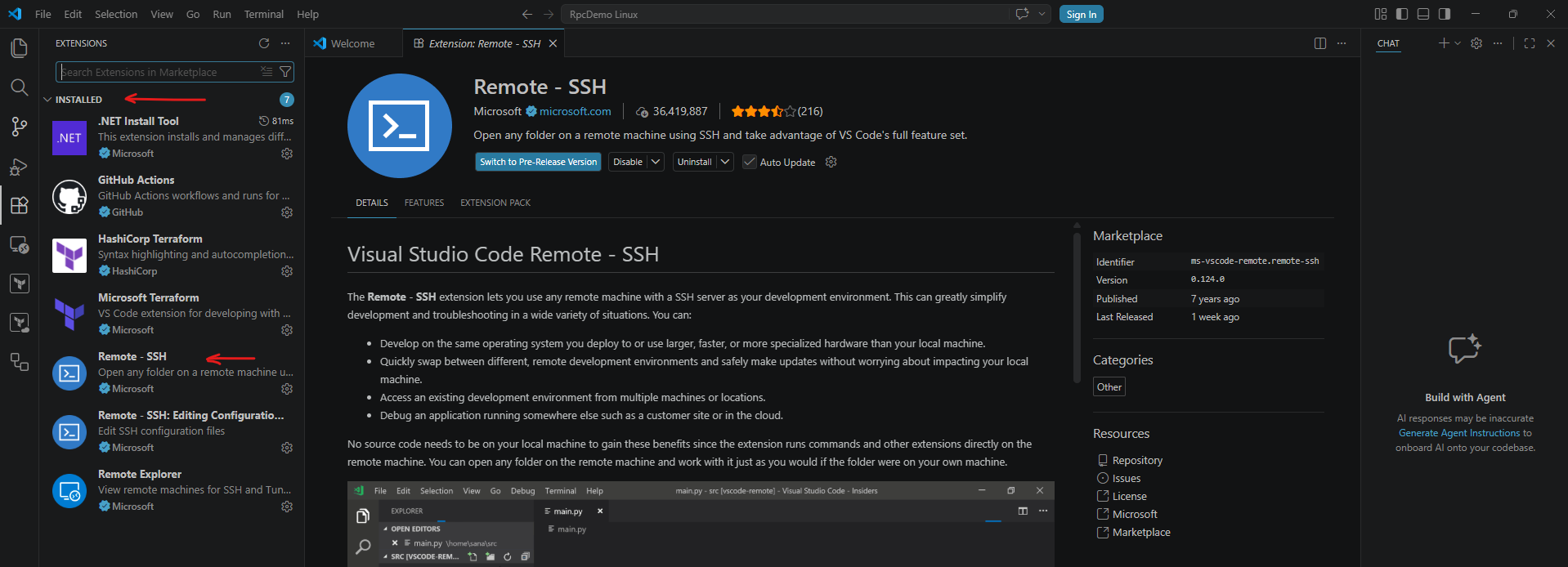Click the Other category tag
This screenshot has height=567, width=1568.
click(x=1109, y=386)
